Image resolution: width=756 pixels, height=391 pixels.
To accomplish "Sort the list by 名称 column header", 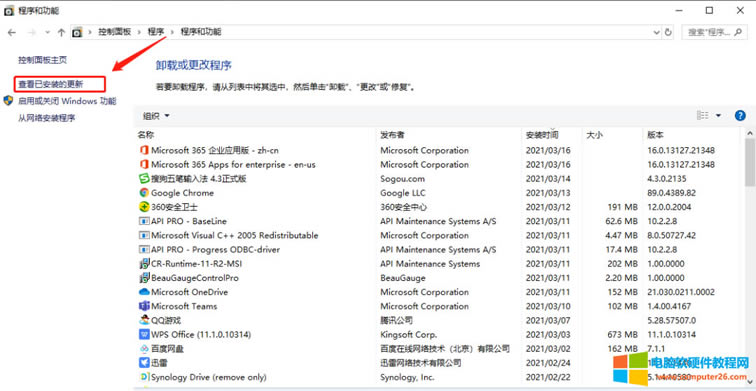I will click(145, 135).
